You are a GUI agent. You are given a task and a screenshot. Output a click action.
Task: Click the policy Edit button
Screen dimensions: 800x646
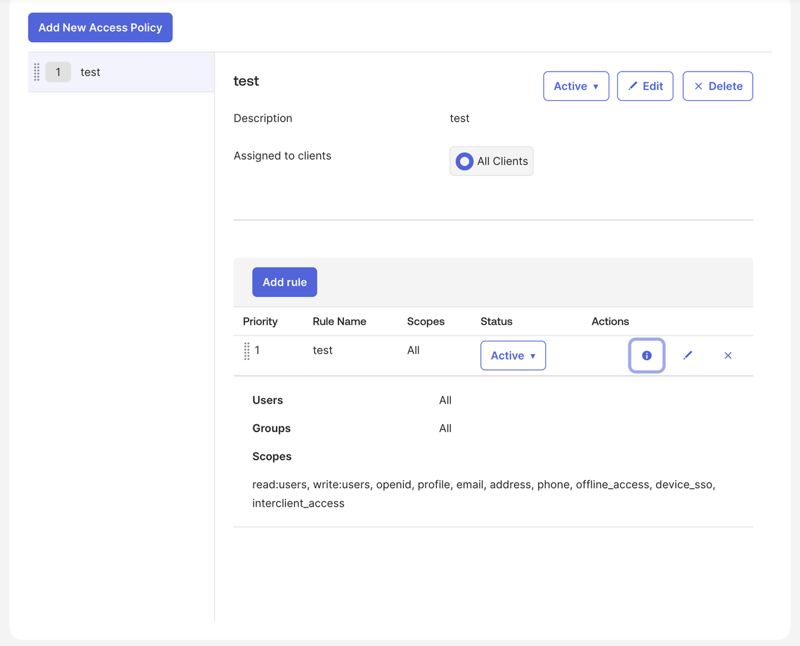point(645,86)
